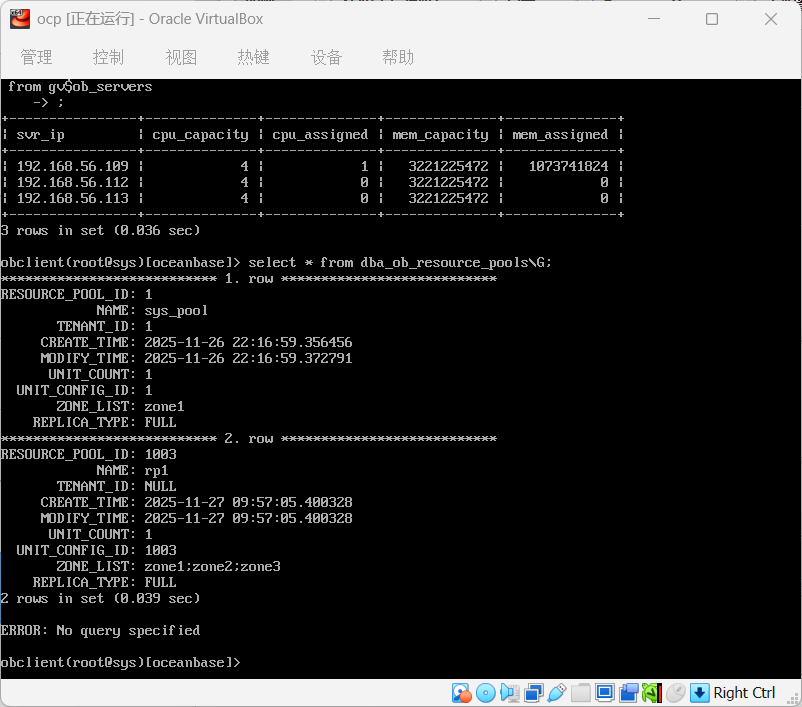Viewport: 802px width, 707px height.
Task: Open the 管理 menu
Action: [x=36, y=57]
